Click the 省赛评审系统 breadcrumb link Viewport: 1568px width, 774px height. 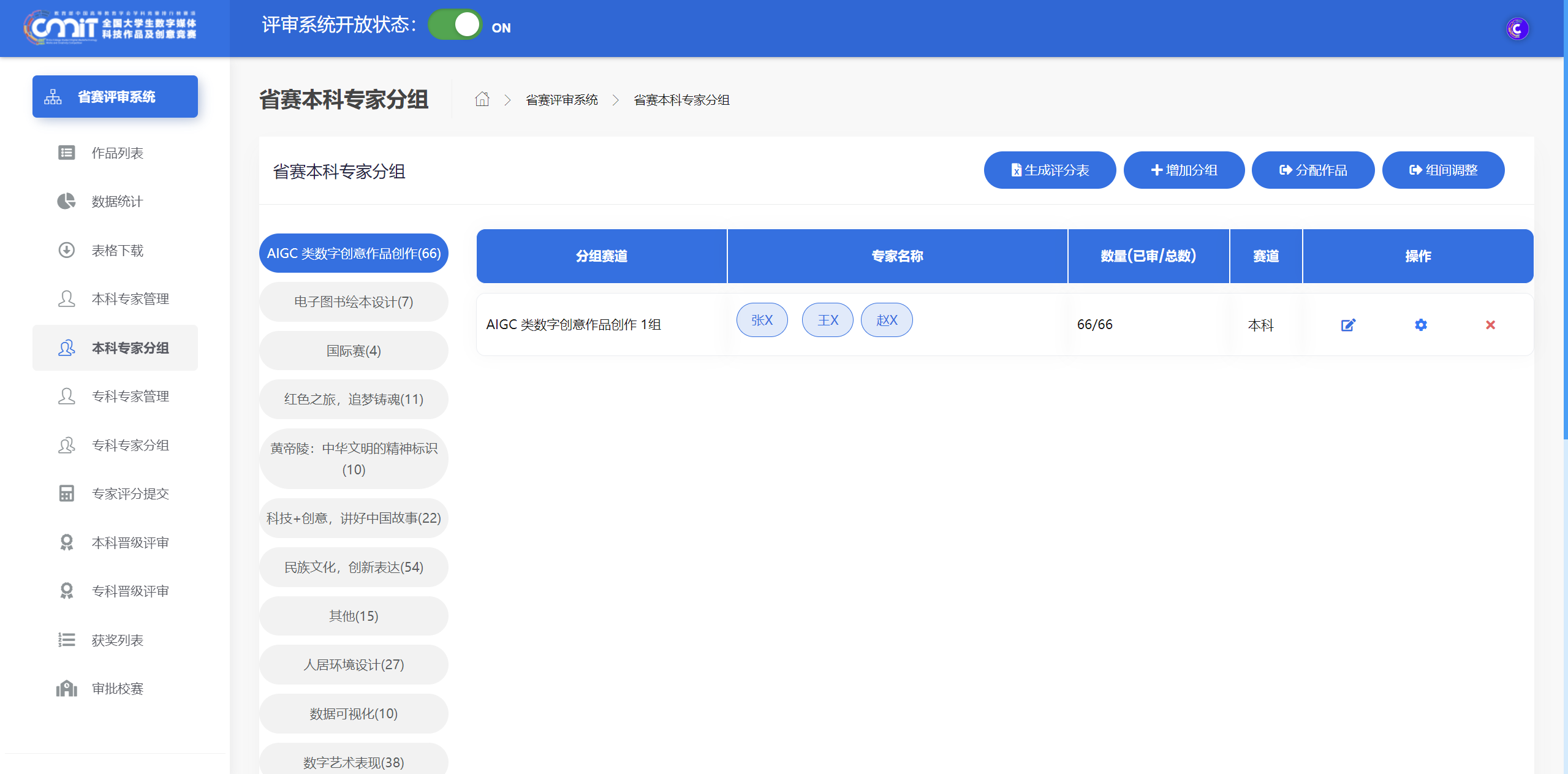561,100
